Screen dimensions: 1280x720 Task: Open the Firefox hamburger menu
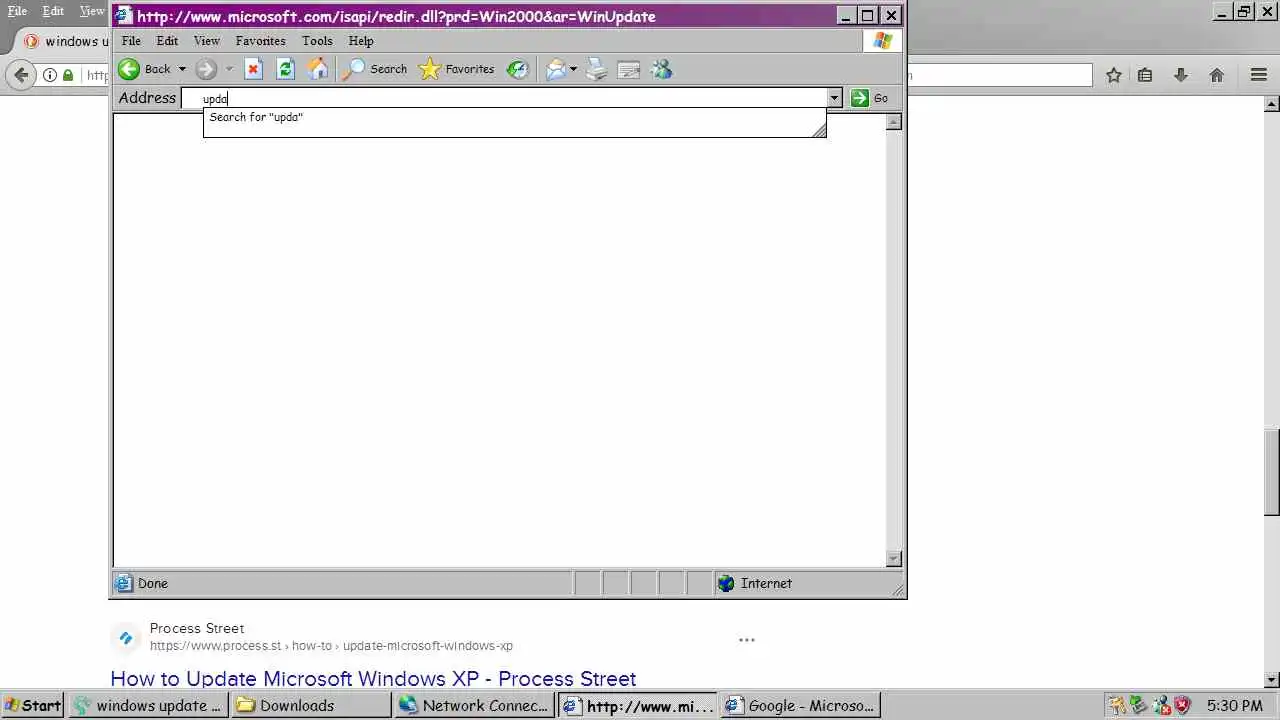pos(1259,75)
